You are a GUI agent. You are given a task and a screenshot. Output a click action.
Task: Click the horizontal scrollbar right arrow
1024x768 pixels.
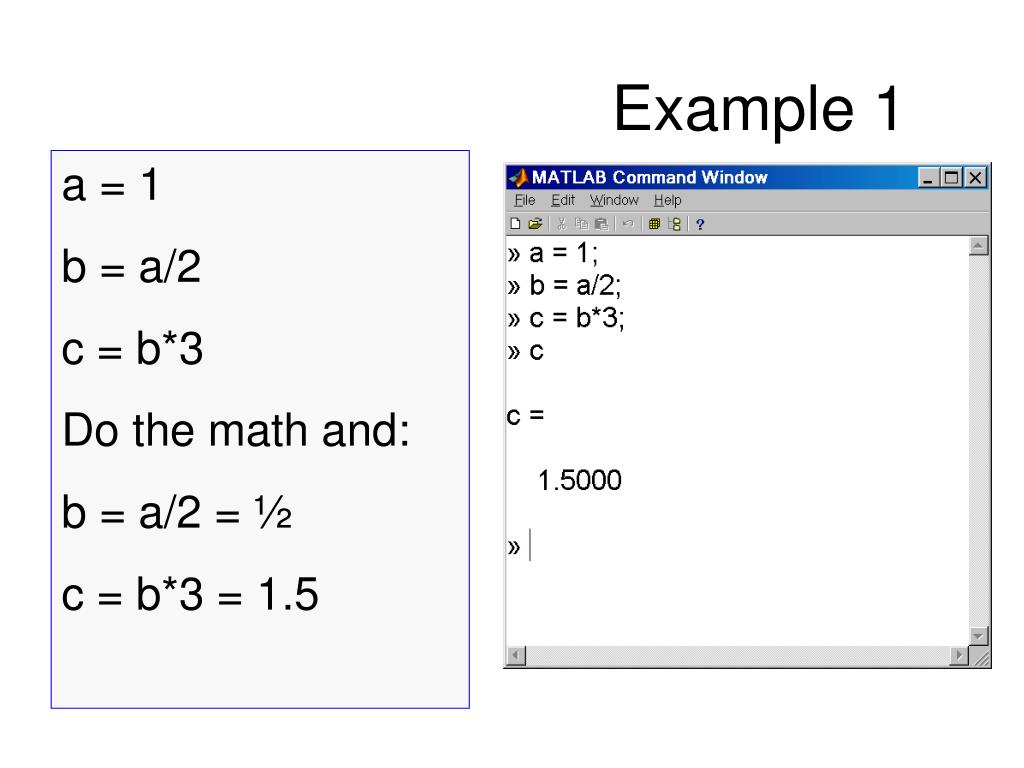tap(959, 655)
